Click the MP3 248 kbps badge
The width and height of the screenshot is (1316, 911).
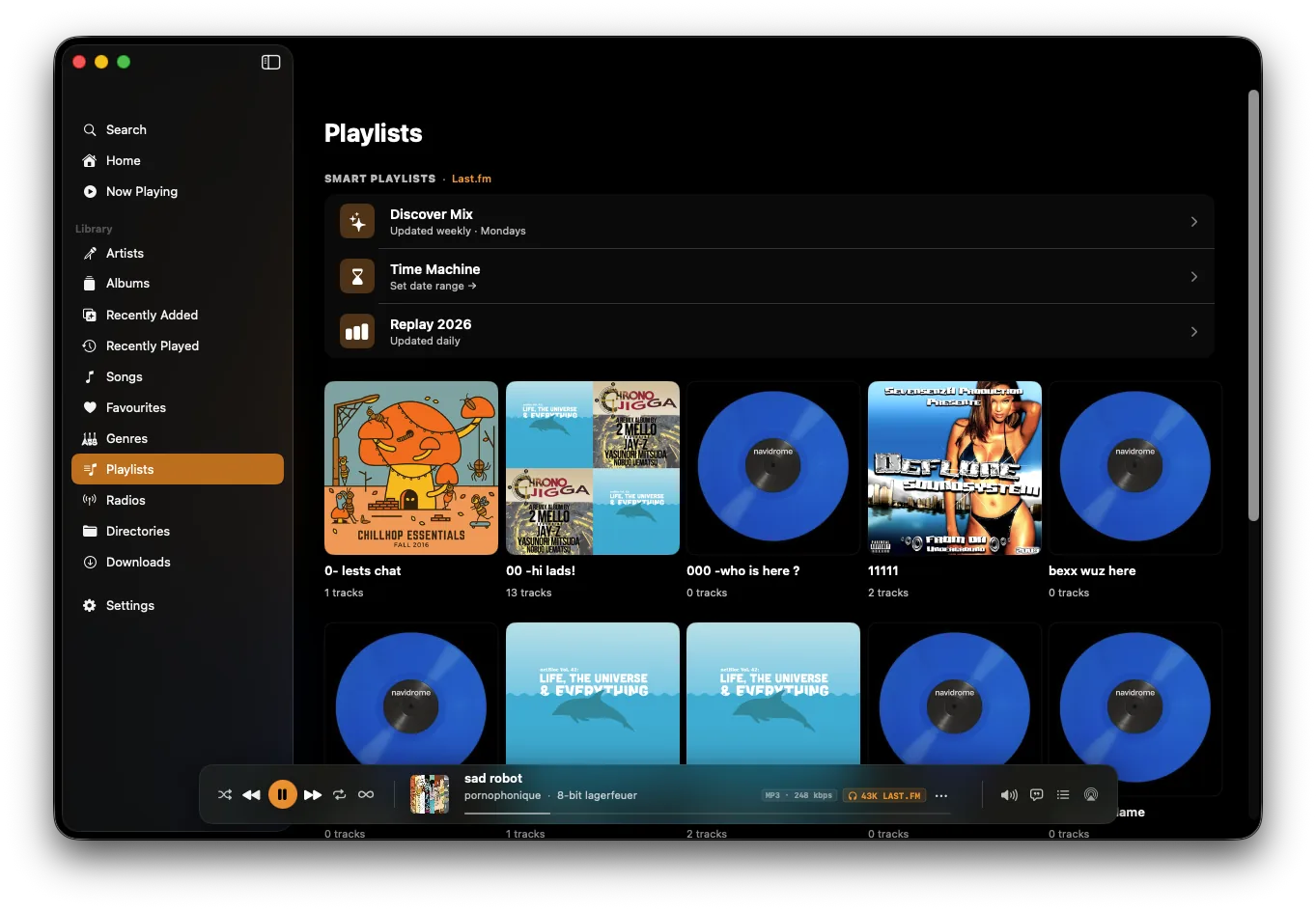[x=798, y=796]
